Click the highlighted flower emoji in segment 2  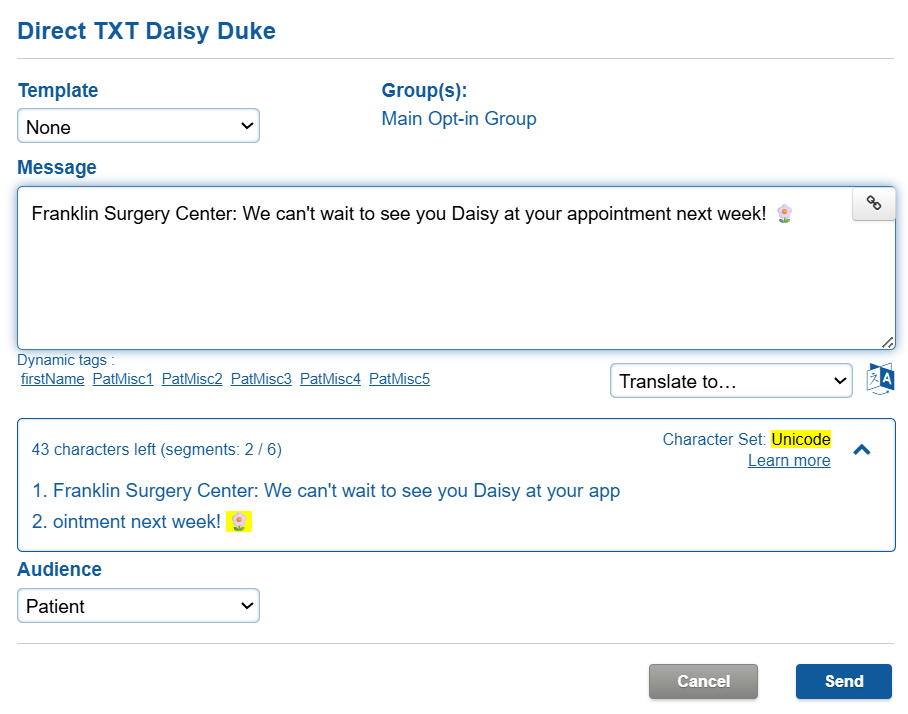coord(239,522)
